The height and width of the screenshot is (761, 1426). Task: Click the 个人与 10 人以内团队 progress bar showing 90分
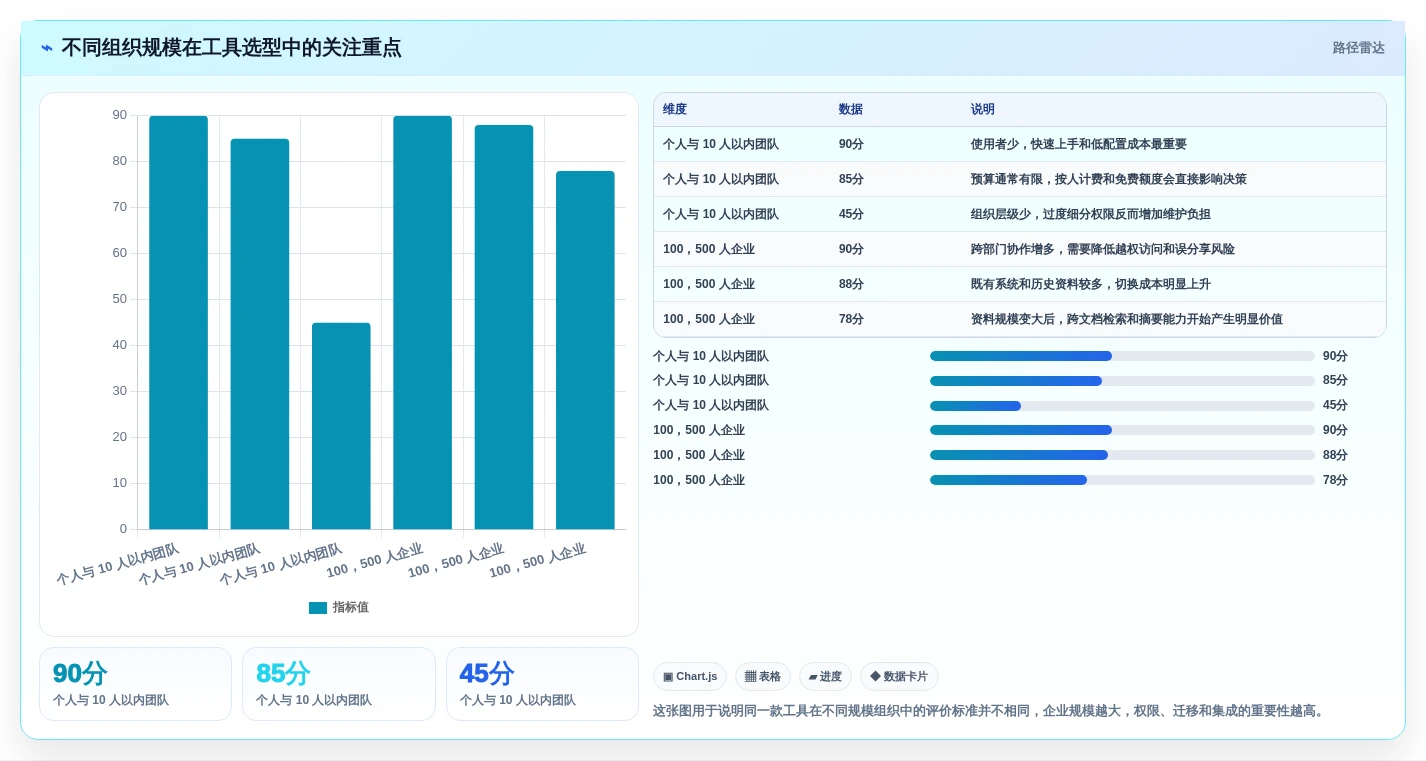tap(1122, 356)
